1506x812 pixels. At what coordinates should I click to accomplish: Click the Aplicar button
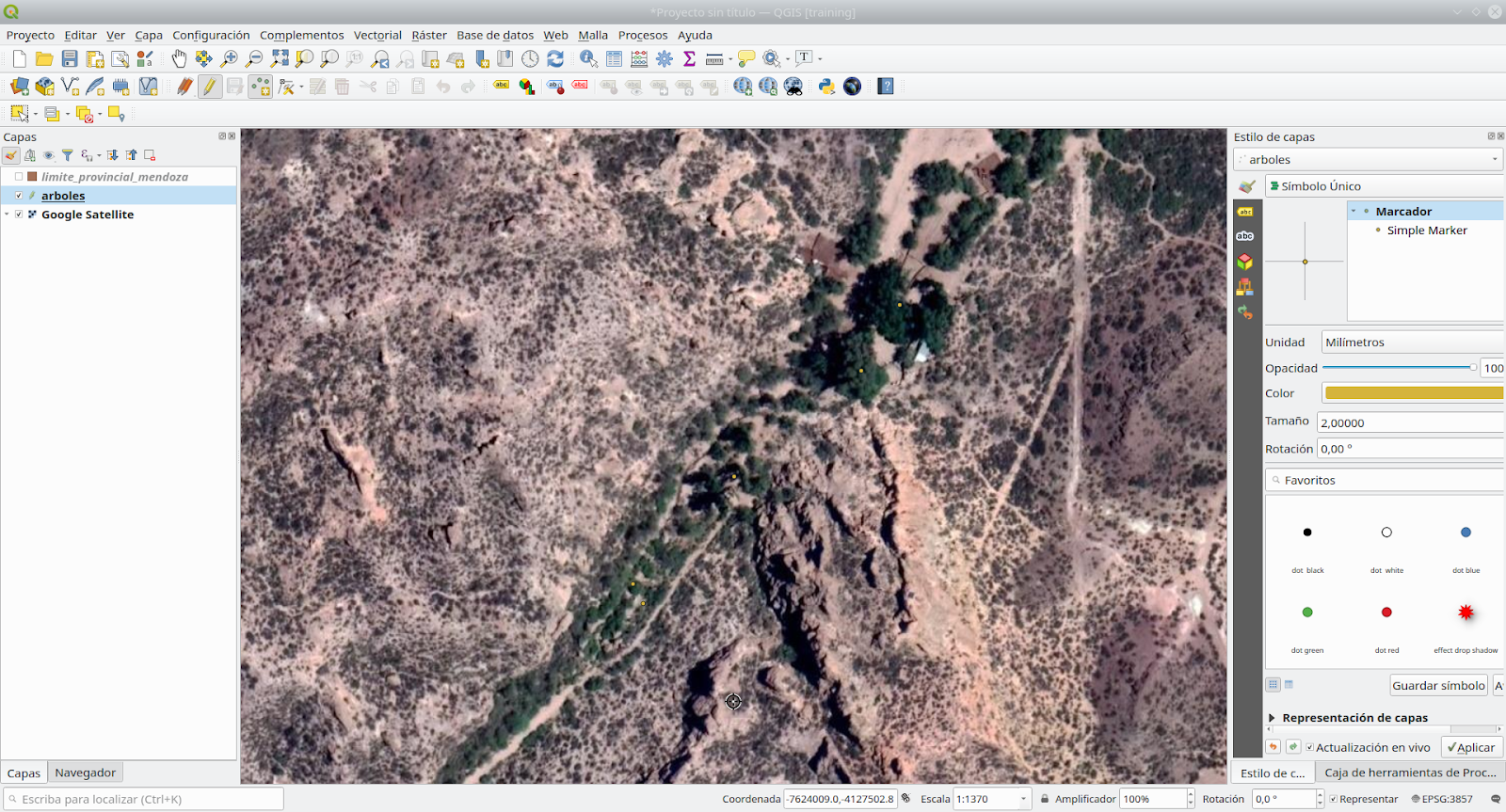[1471, 748]
